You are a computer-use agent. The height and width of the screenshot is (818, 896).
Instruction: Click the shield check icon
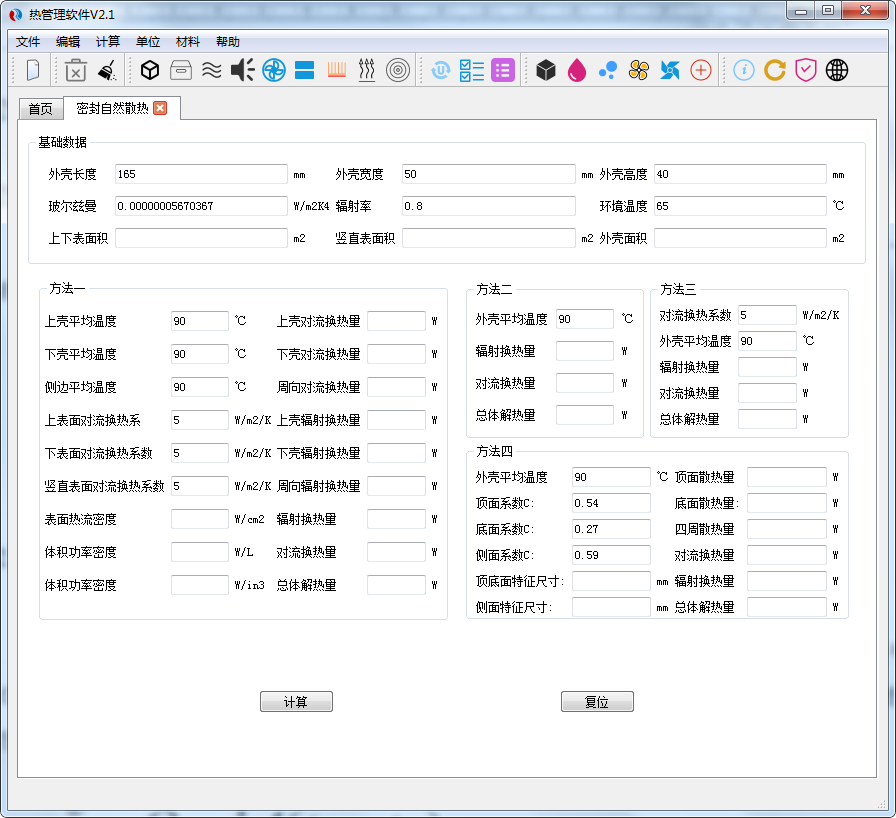(805, 70)
